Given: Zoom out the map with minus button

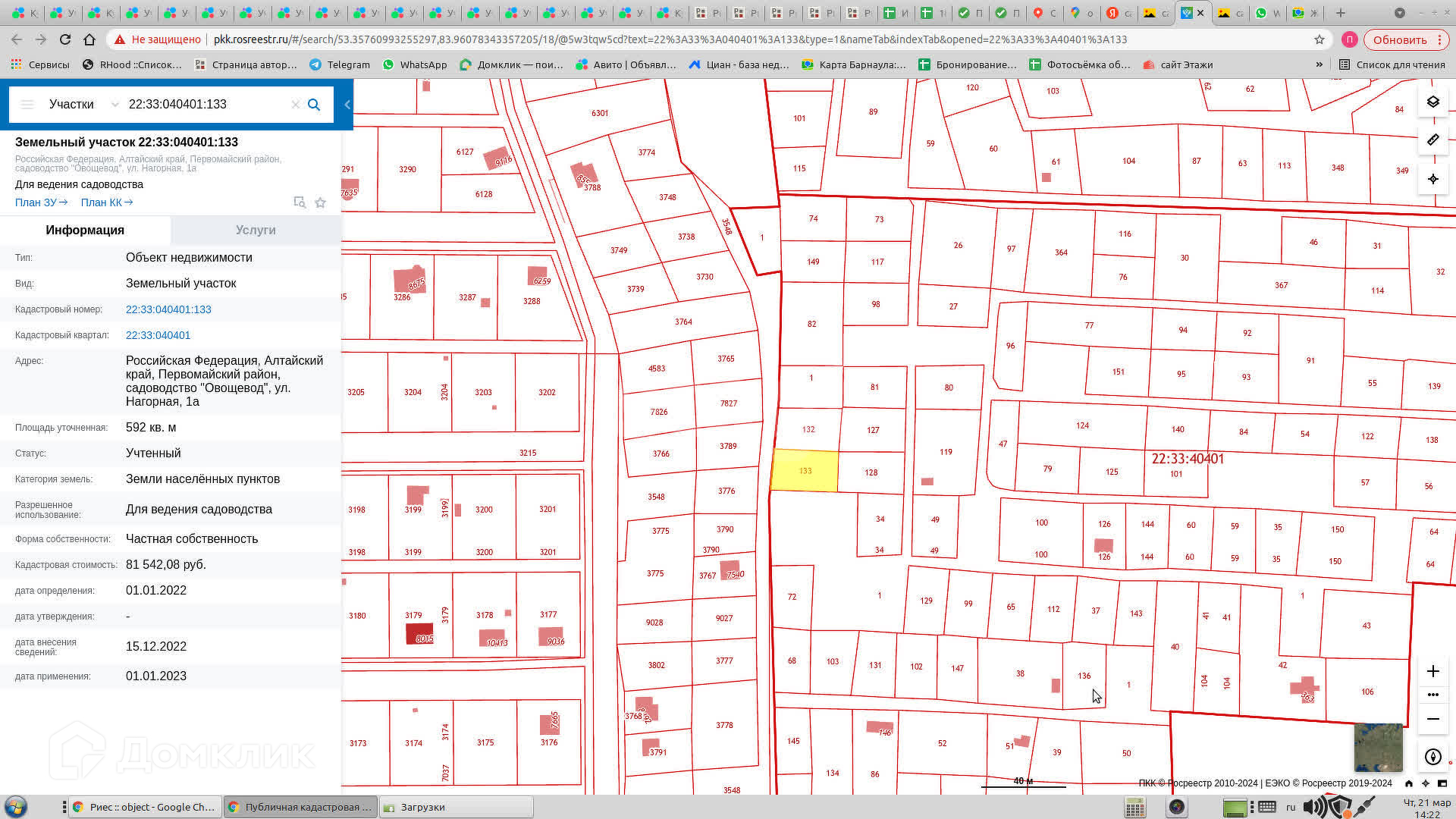Looking at the screenshot, I should pyautogui.click(x=1432, y=719).
